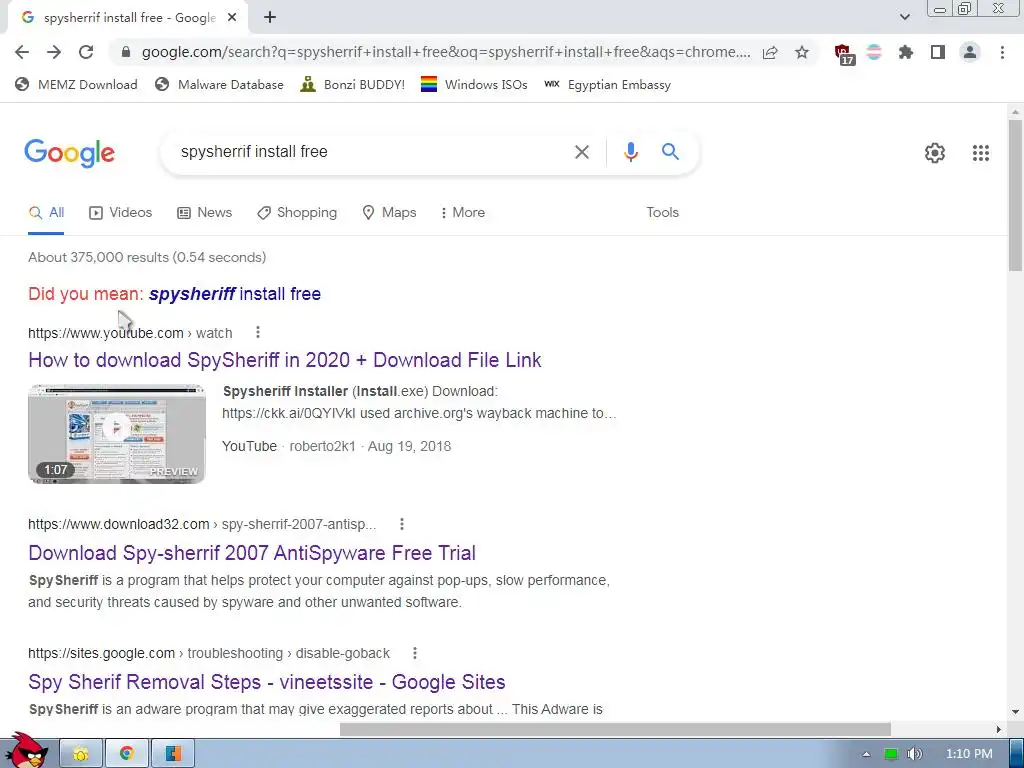This screenshot has height=768, width=1024.
Task: Open Google quick settings gear
Action: (935, 153)
